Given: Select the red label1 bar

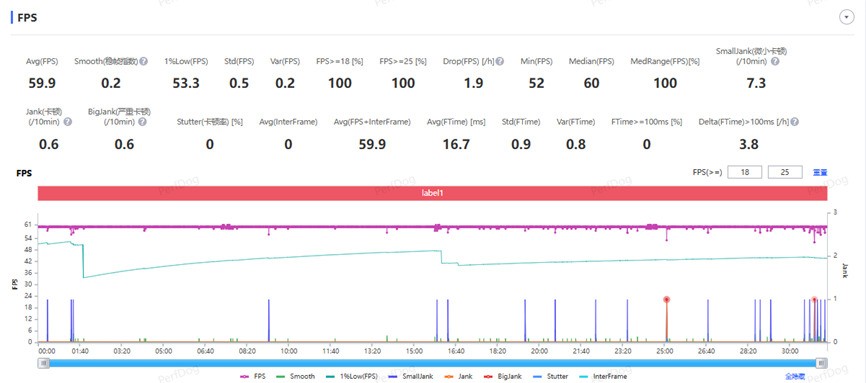Looking at the screenshot, I should point(432,193).
